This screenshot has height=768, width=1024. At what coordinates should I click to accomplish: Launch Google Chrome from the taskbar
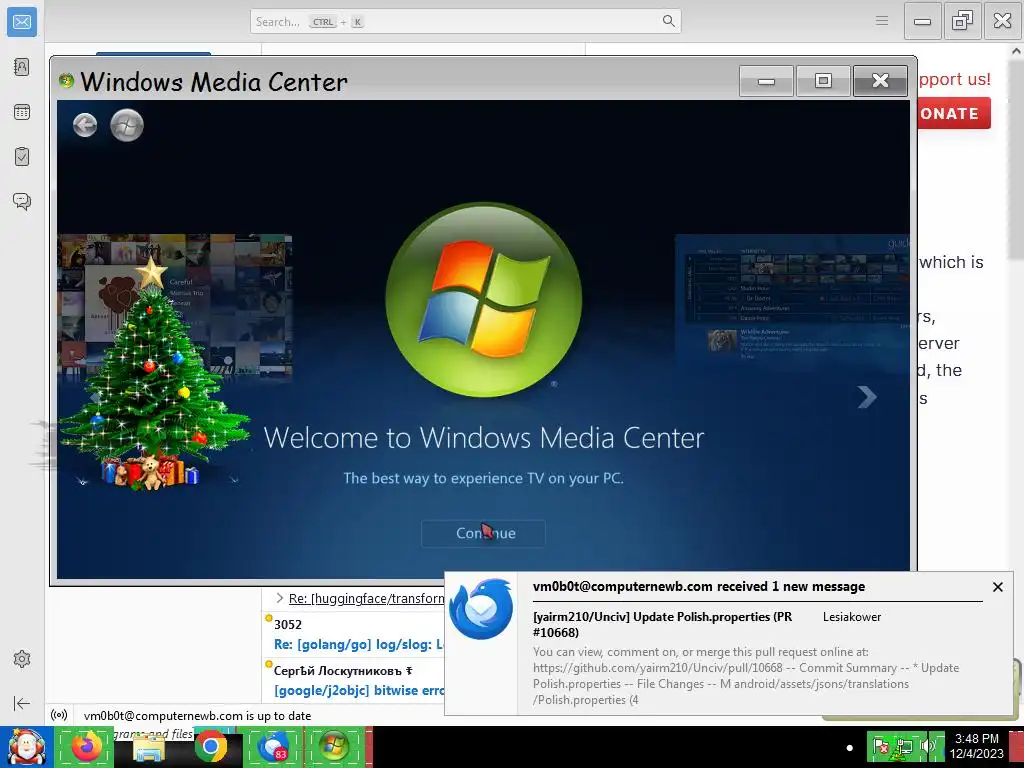tap(210, 746)
